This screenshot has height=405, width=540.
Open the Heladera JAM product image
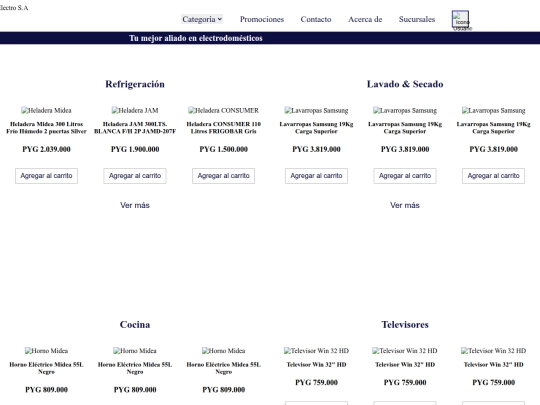(135, 111)
